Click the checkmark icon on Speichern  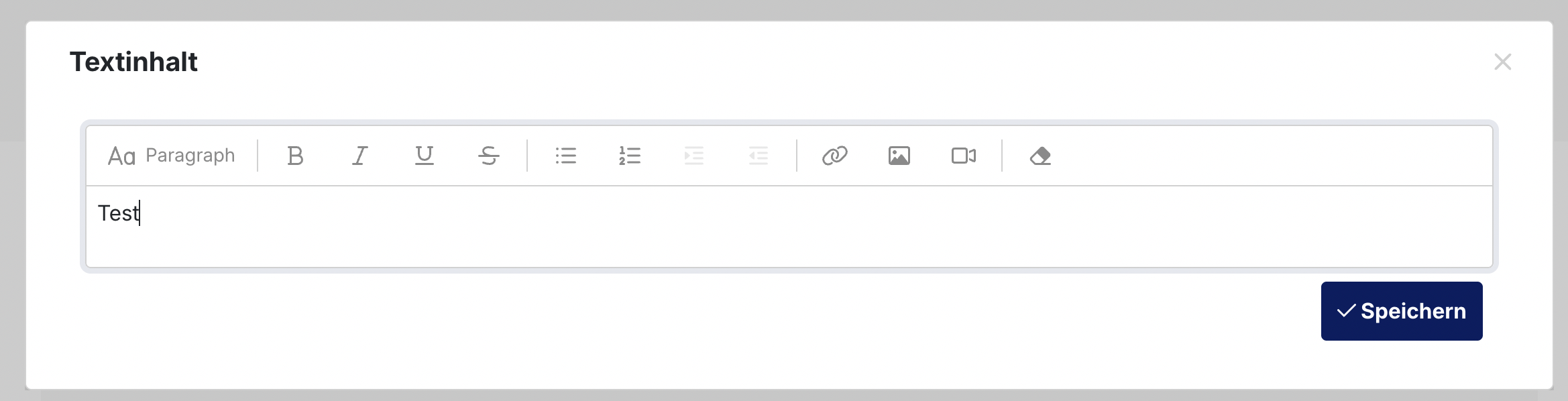click(1346, 311)
